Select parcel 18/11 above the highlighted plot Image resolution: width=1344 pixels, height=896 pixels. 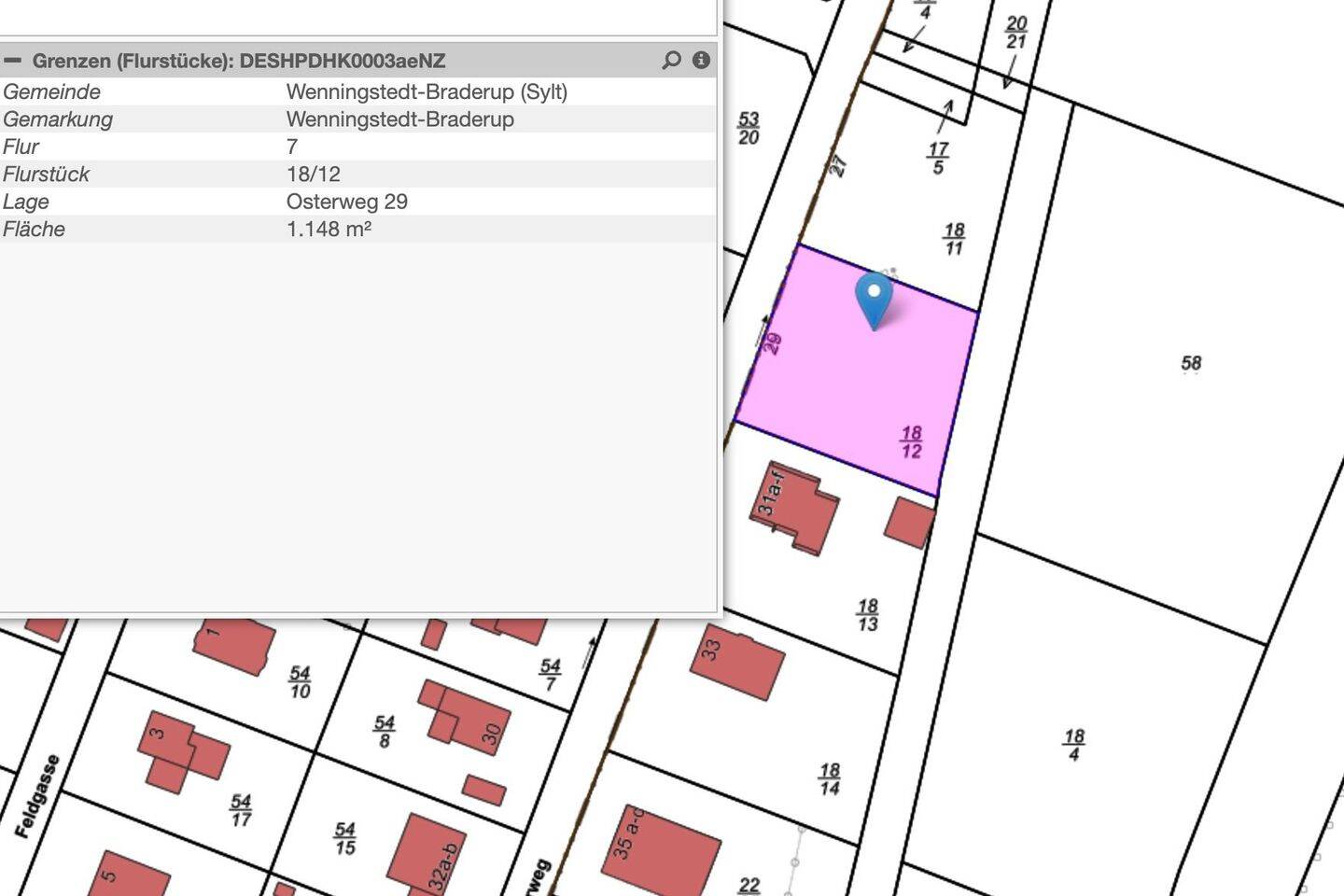point(953,239)
